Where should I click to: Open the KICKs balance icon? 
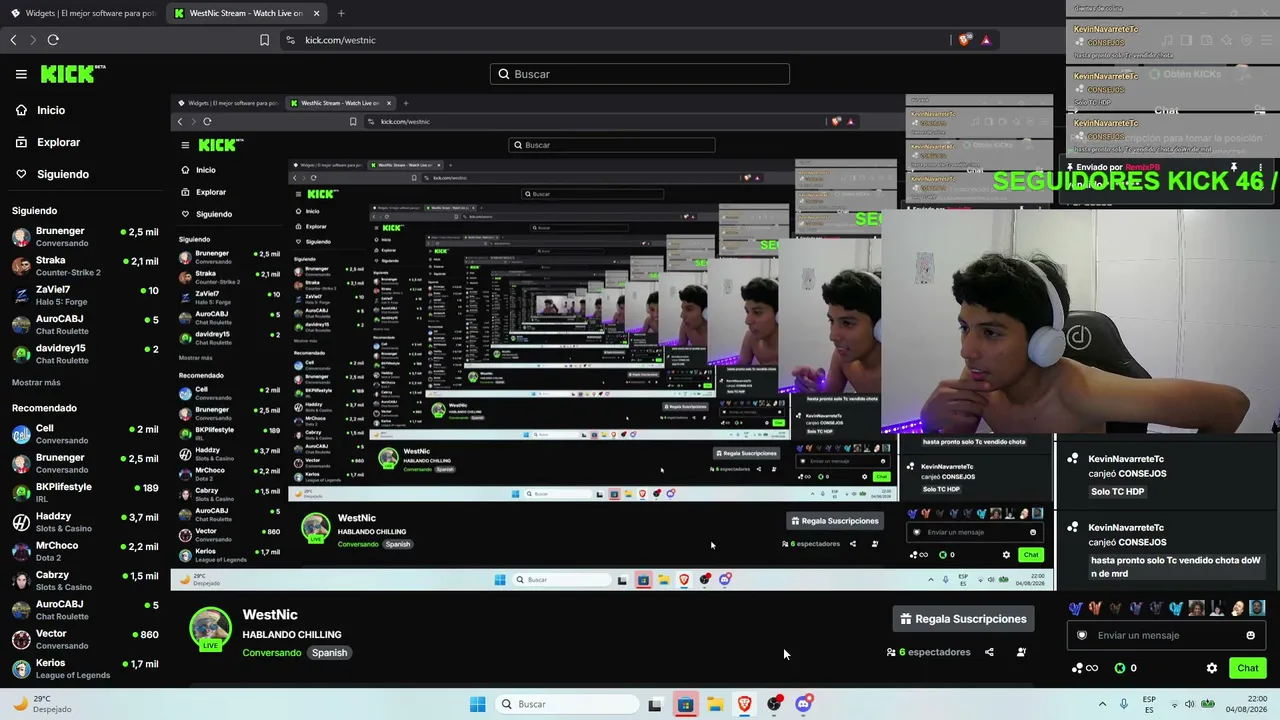(x=1120, y=668)
